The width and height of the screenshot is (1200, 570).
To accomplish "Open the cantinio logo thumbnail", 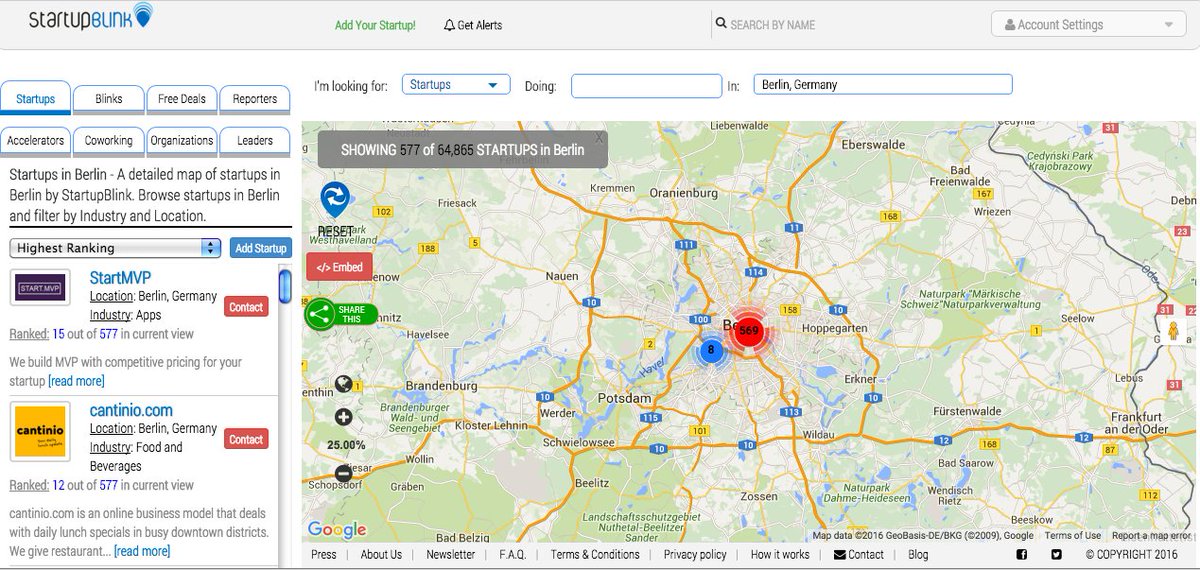I will (x=40, y=430).
